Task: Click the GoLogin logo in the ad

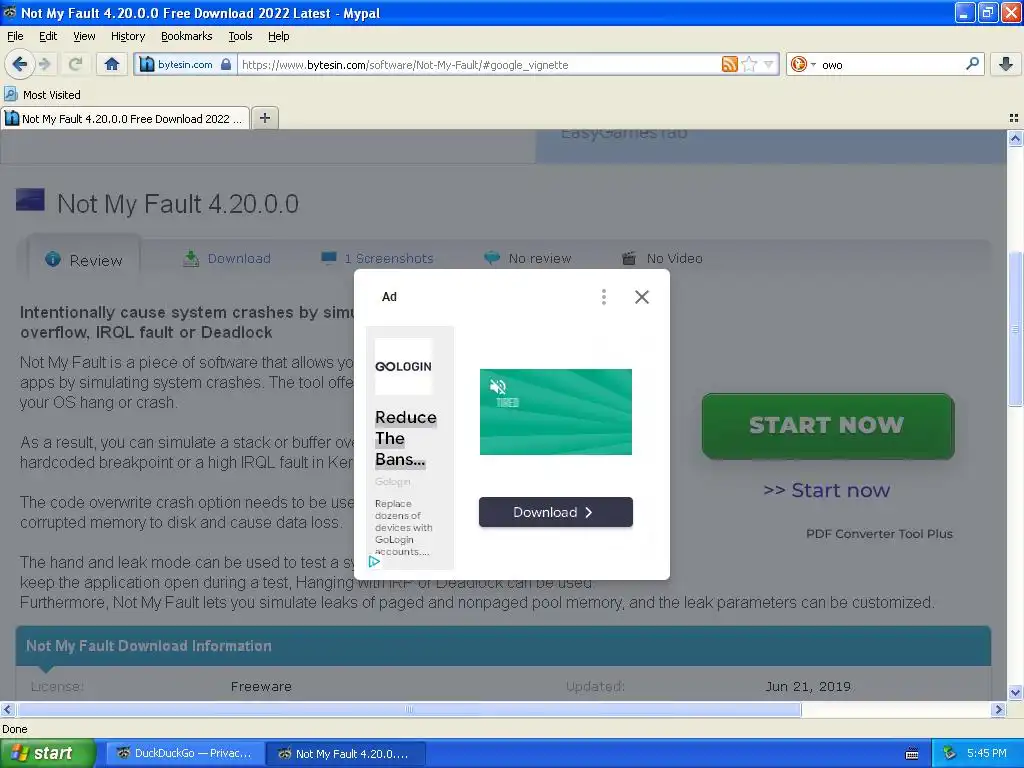Action: 403,366
